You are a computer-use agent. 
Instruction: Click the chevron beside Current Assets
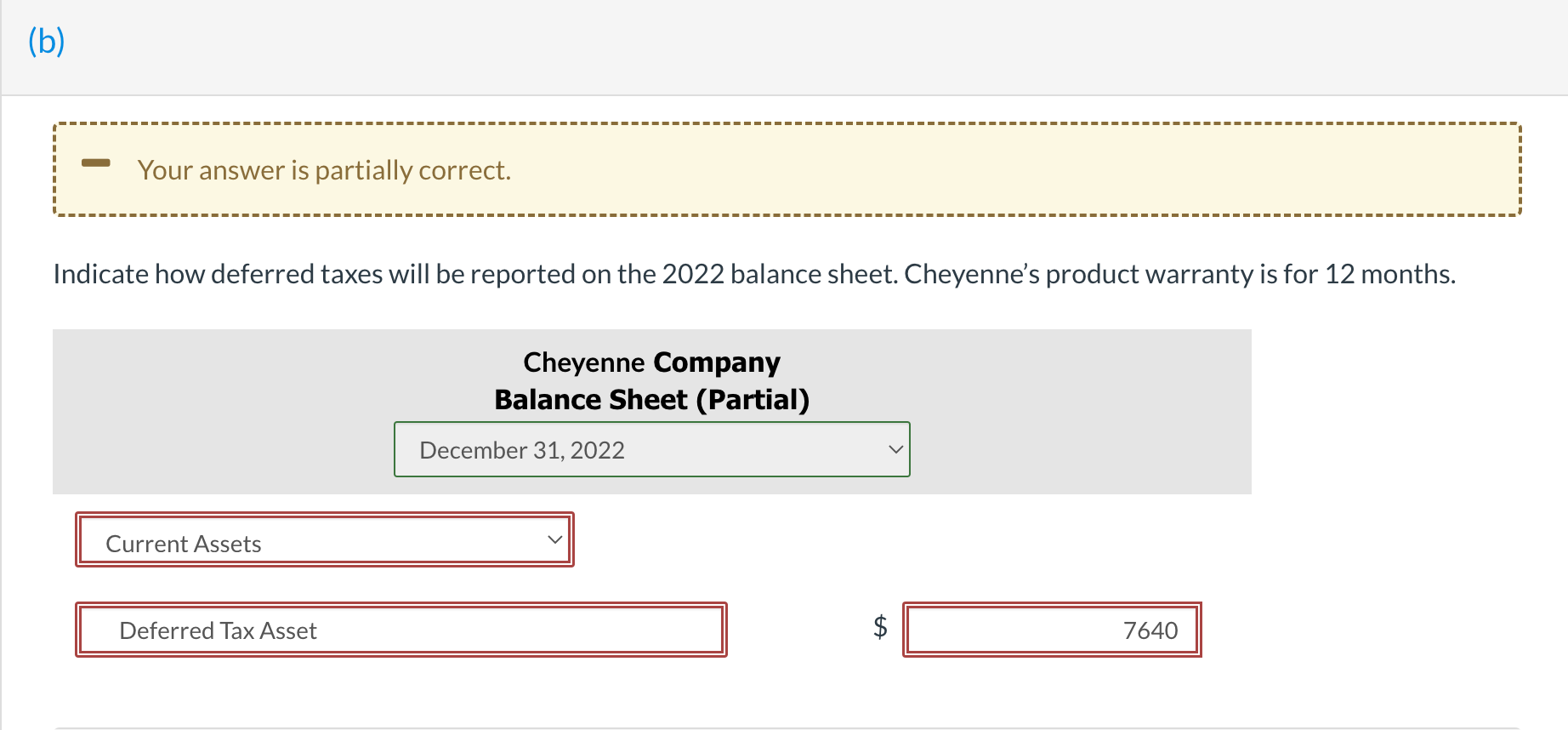pyautogui.click(x=555, y=538)
